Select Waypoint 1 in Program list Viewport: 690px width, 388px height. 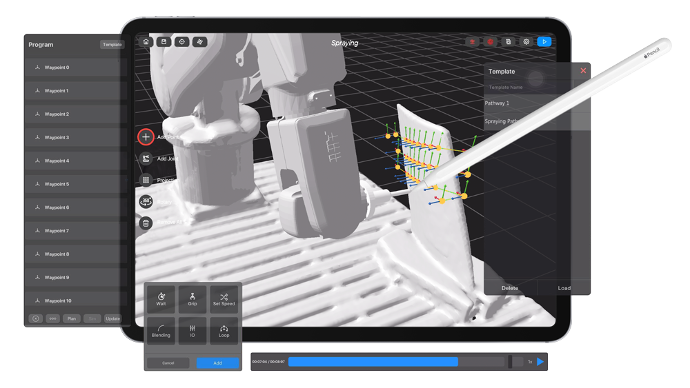click(76, 91)
